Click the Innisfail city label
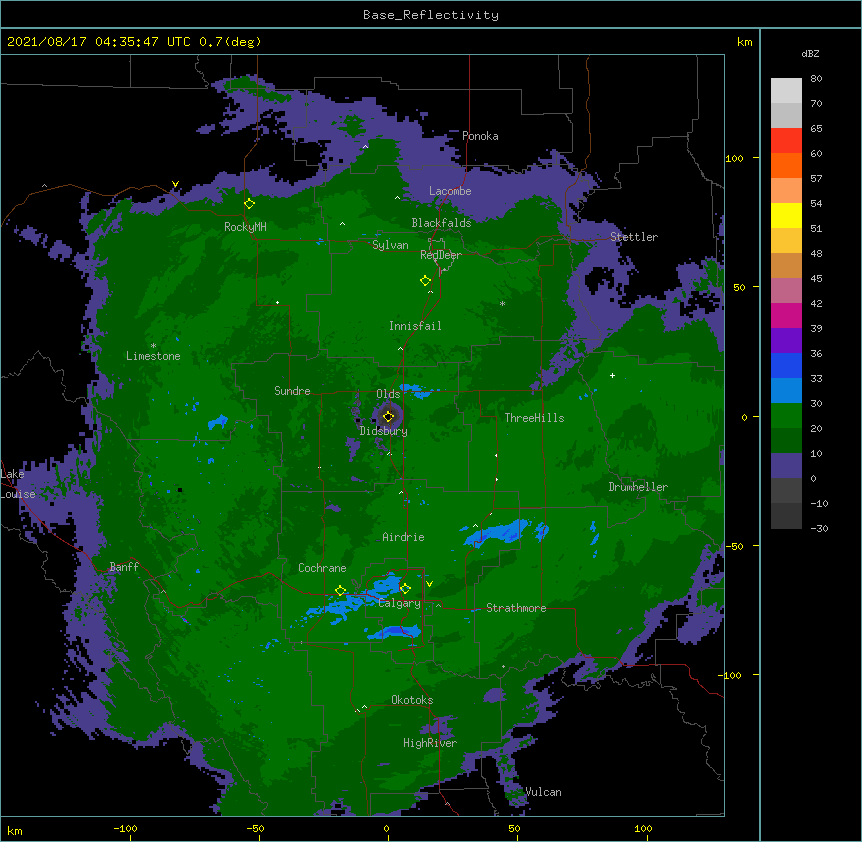Viewport: 862px width, 842px height. (415, 326)
